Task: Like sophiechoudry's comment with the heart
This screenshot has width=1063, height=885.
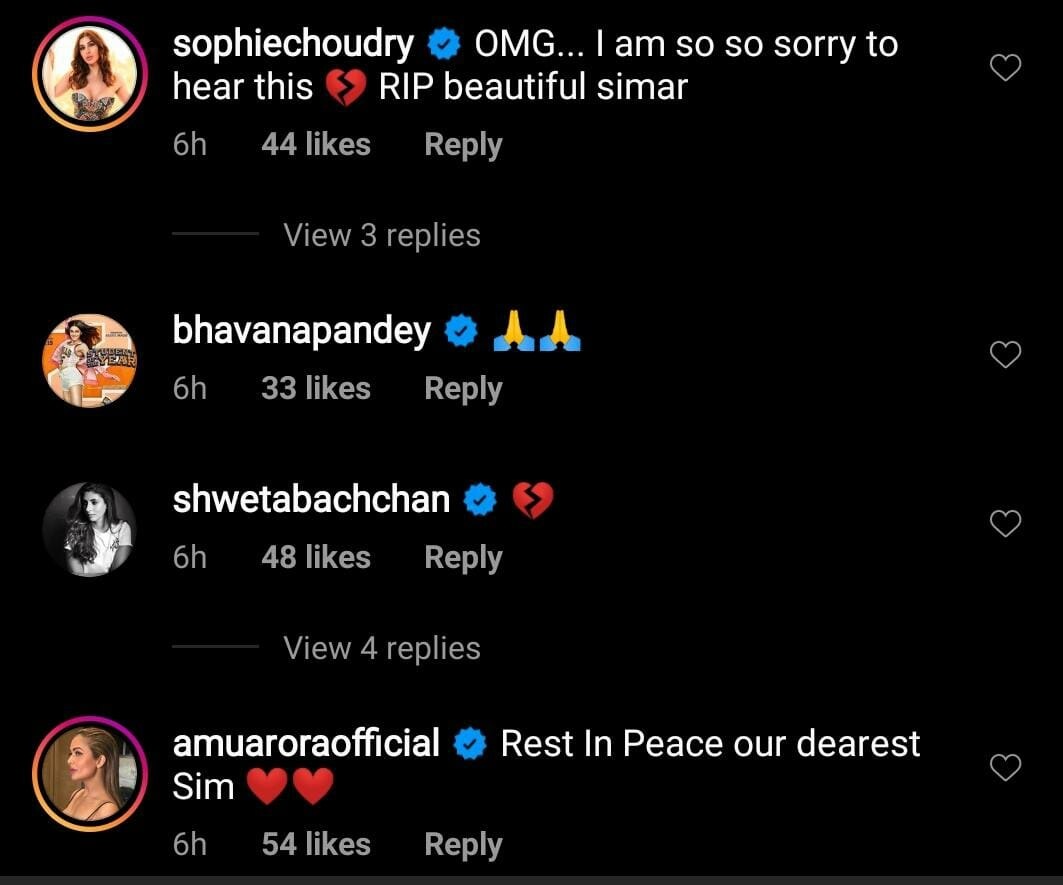Action: [1004, 68]
